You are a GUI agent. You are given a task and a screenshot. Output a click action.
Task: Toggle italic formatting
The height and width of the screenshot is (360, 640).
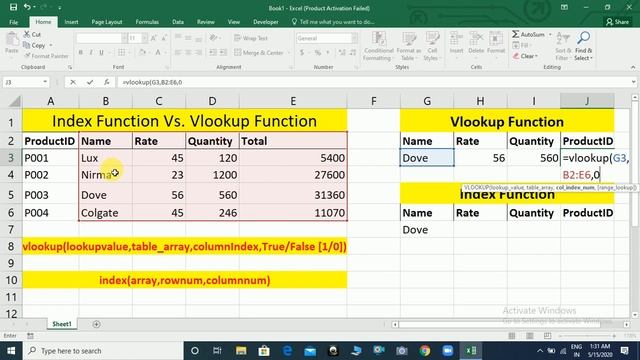[91, 52]
